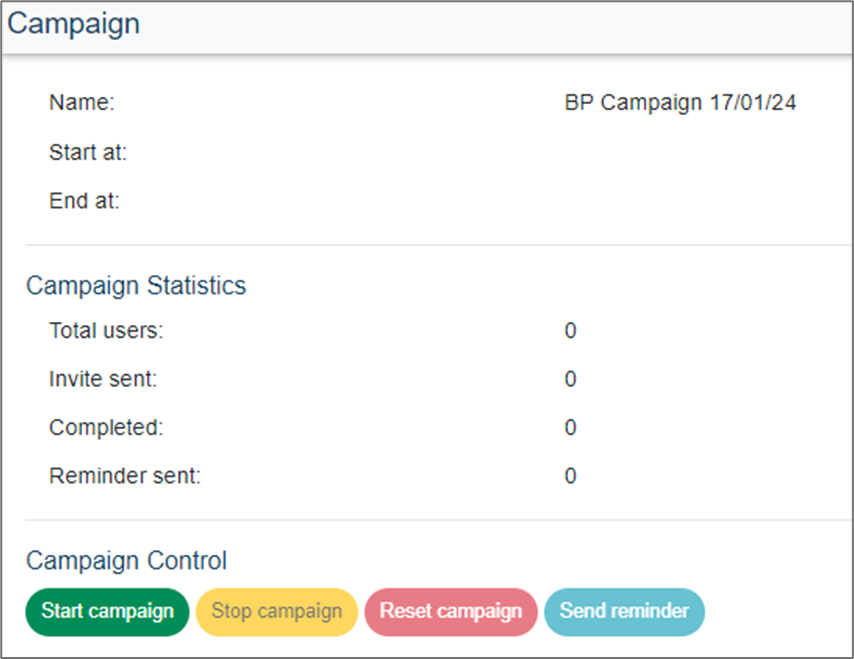The image size is (854, 659).
Task: Click the End at label
Action: tap(84, 201)
